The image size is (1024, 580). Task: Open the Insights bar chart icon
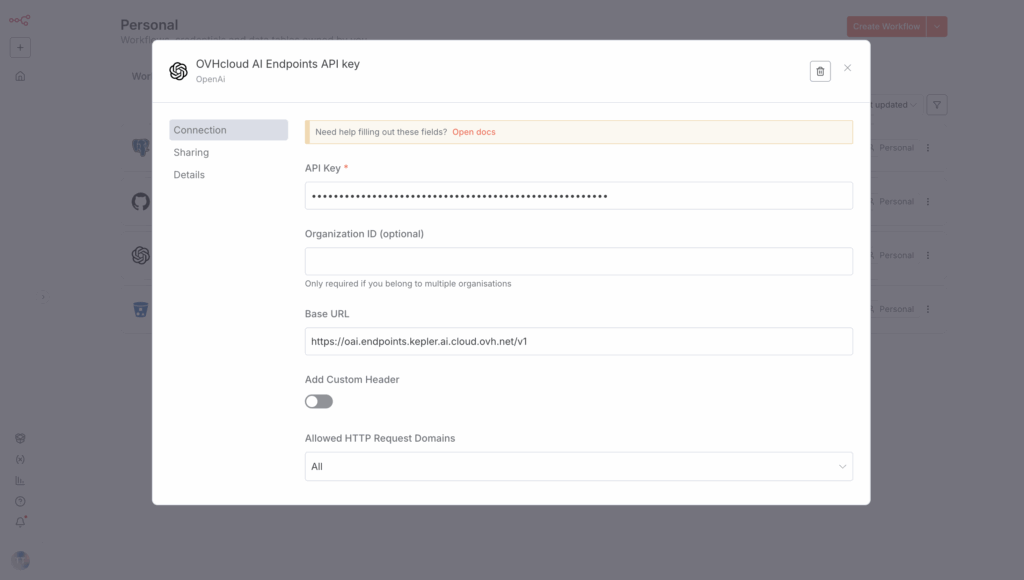pyautogui.click(x=20, y=480)
